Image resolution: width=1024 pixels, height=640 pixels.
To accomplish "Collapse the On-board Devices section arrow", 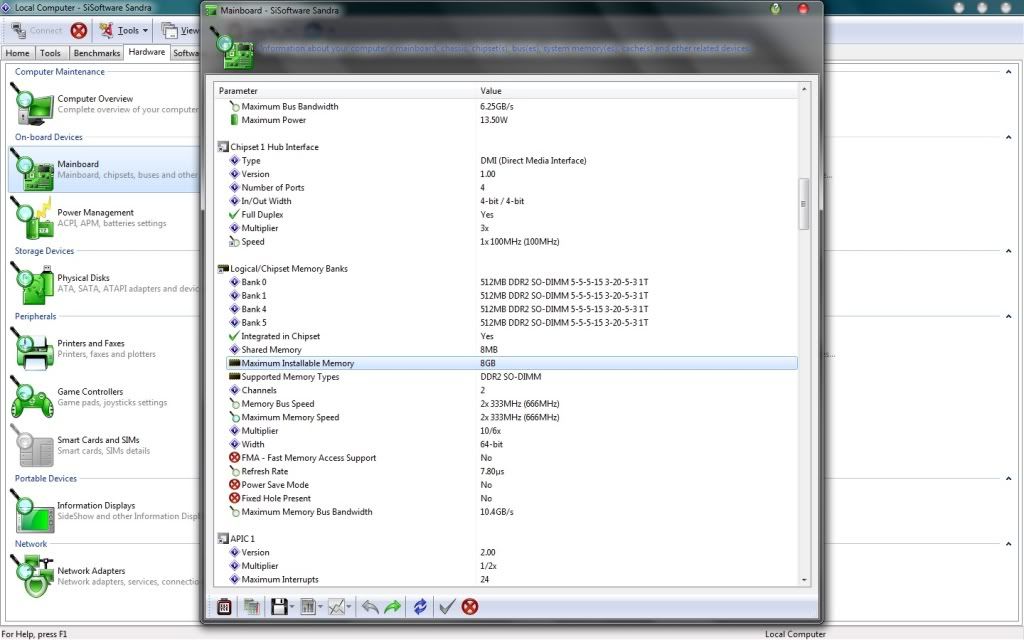I will (1008, 137).
